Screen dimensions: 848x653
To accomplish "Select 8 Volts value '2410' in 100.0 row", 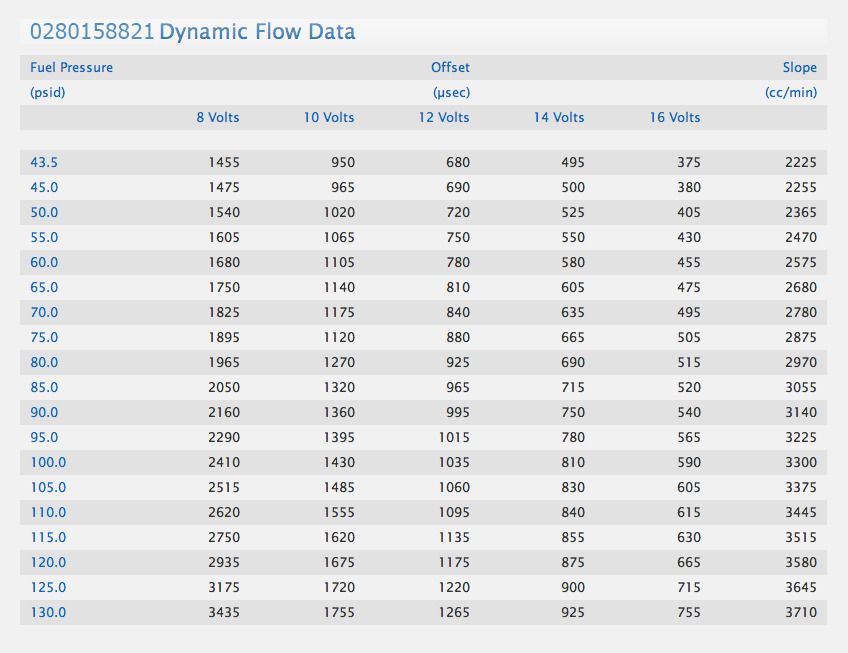I will pyautogui.click(x=224, y=462).
